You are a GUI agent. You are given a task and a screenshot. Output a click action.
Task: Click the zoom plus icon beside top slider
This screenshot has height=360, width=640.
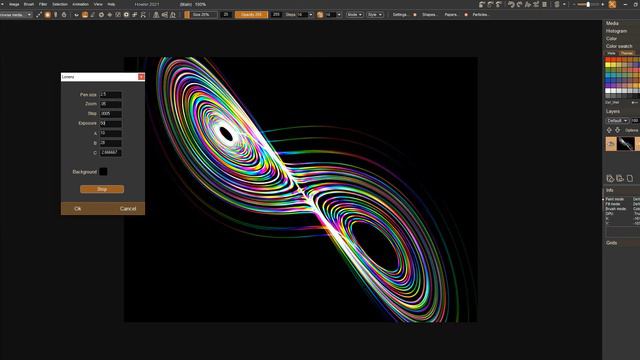pyautogui.click(x=602, y=4)
